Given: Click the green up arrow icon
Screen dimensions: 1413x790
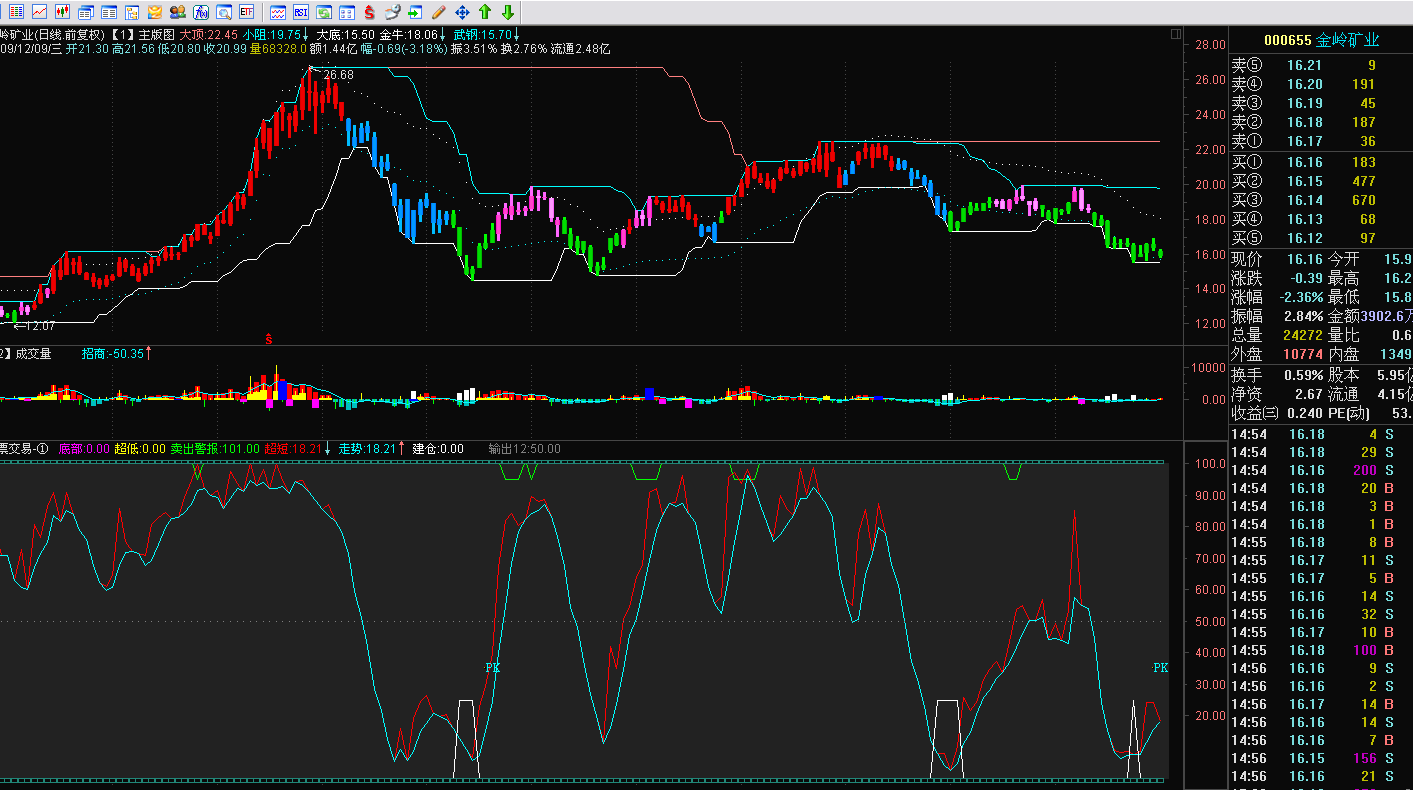Looking at the screenshot, I should click(x=485, y=12).
